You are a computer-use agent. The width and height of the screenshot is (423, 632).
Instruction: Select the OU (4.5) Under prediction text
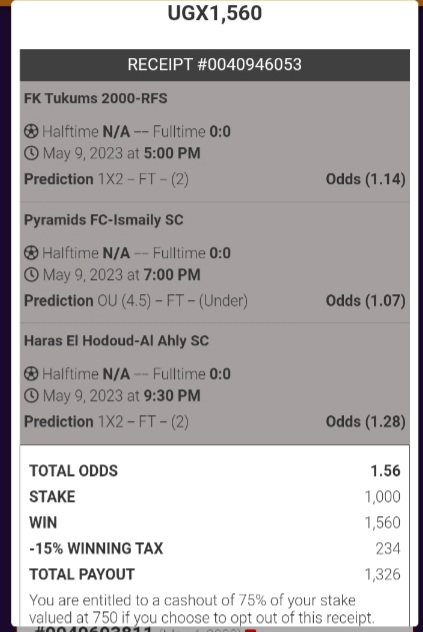pyautogui.click(x=172, y=301)
